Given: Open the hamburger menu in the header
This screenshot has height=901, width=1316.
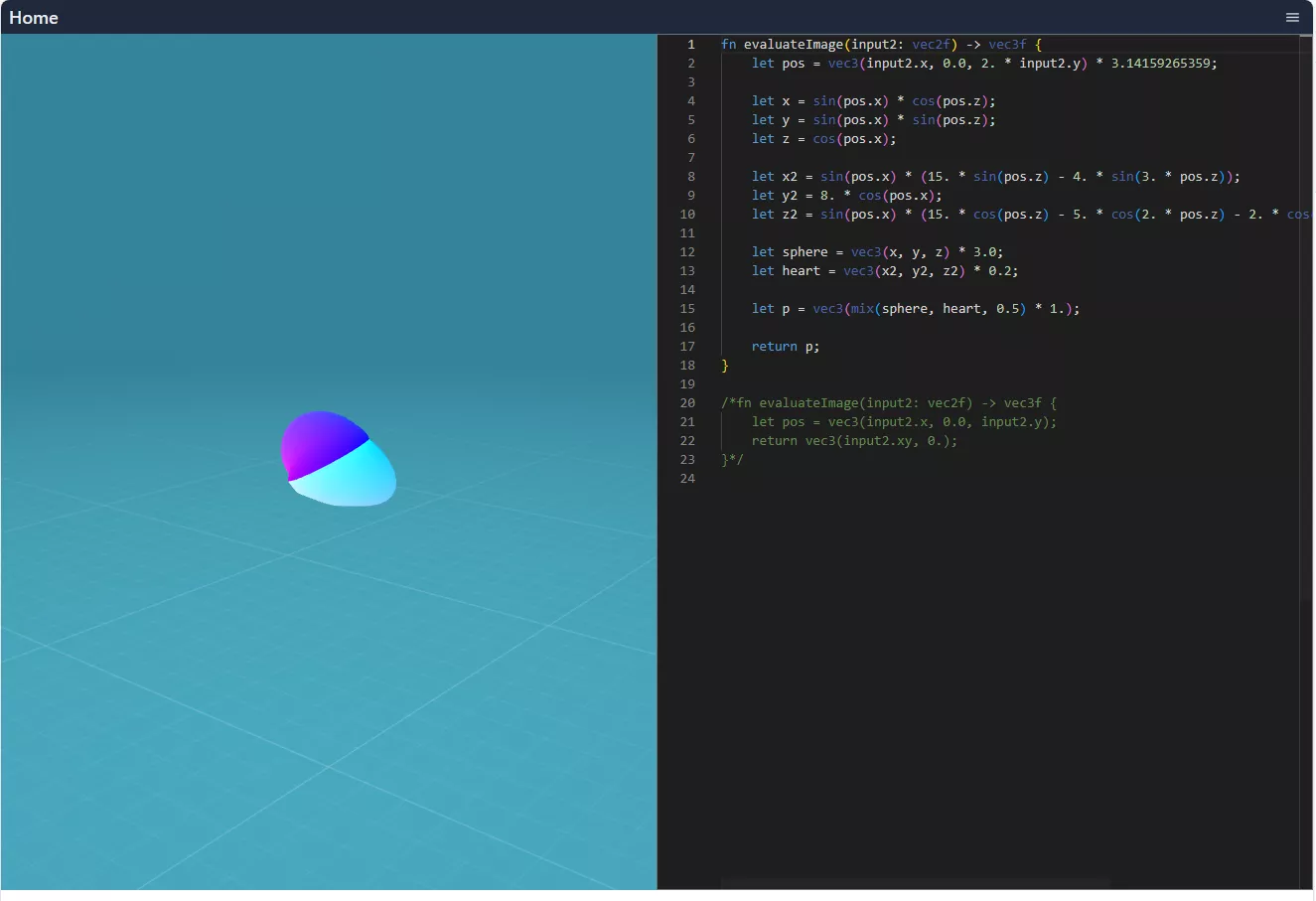Looking at the screenshot, I should click(1292, 17).
